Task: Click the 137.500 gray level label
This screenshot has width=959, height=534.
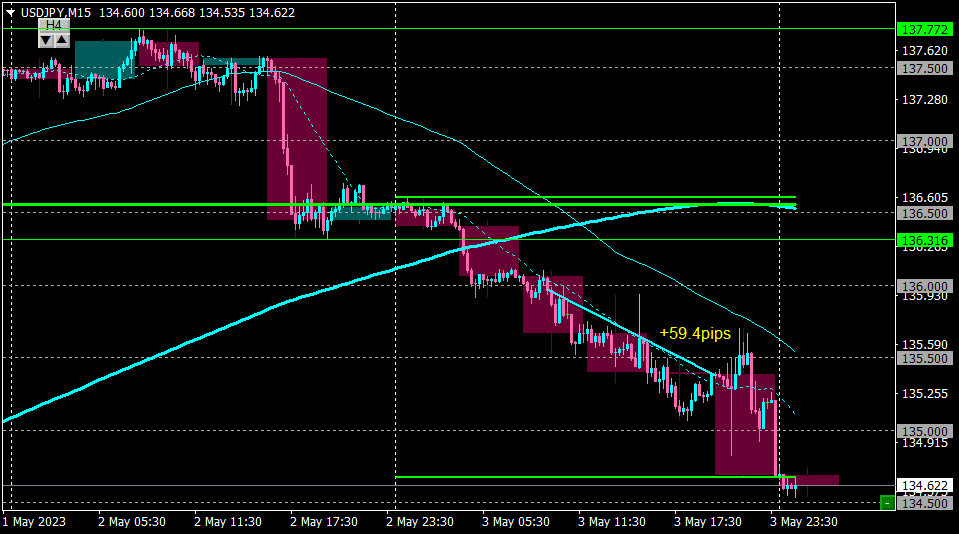Action: [x=925, y=69]
